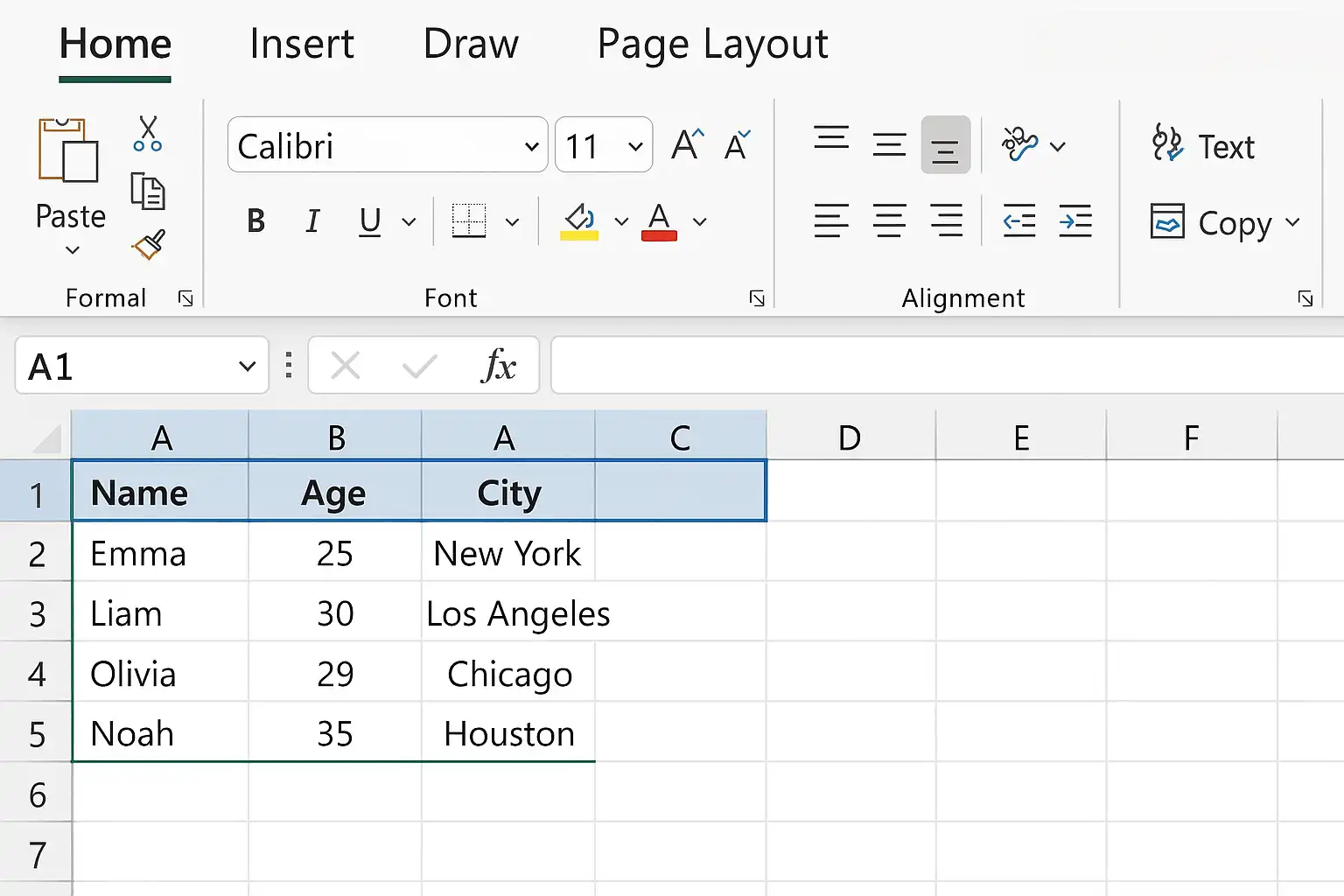Toggle Bold formatting
Viewport: 1344px width, 896px height.
(255, 221)
